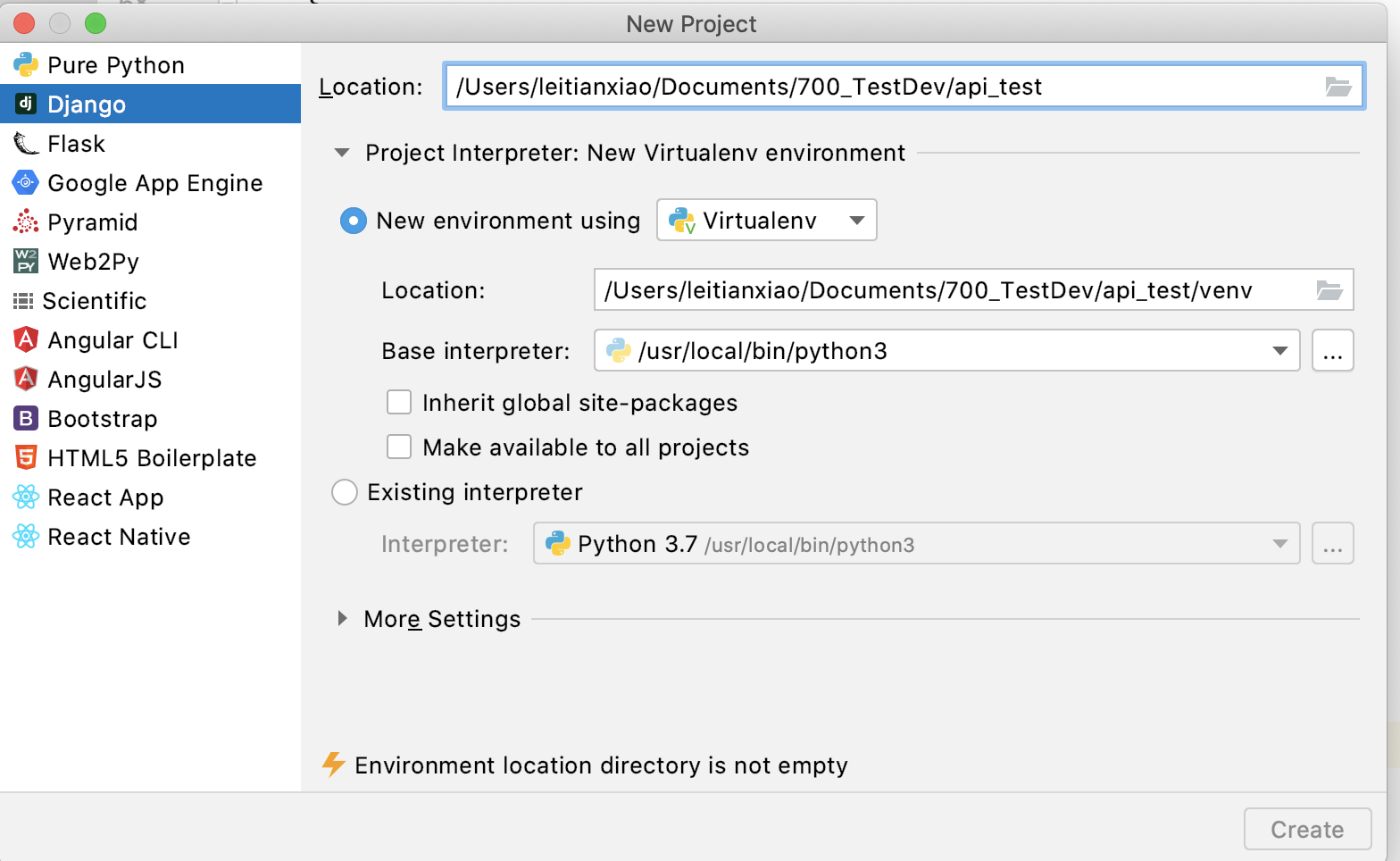Browse folder for venv location
Screen dimensions: 1400x861
tap(1329, 290)
